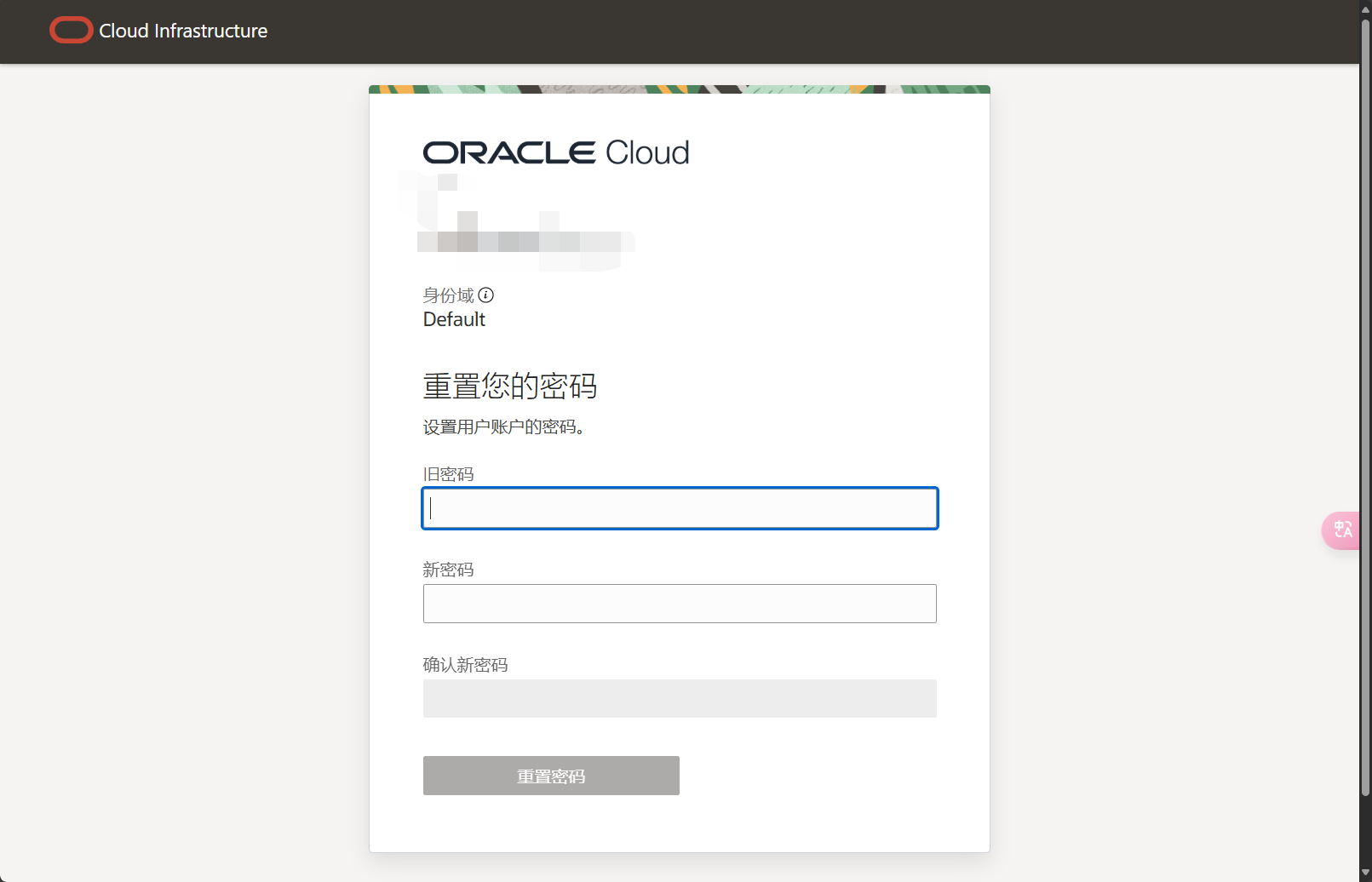Screen dimensions: 1372x882
Task: Click the 身份域 label text
Action: coord(448,295)
